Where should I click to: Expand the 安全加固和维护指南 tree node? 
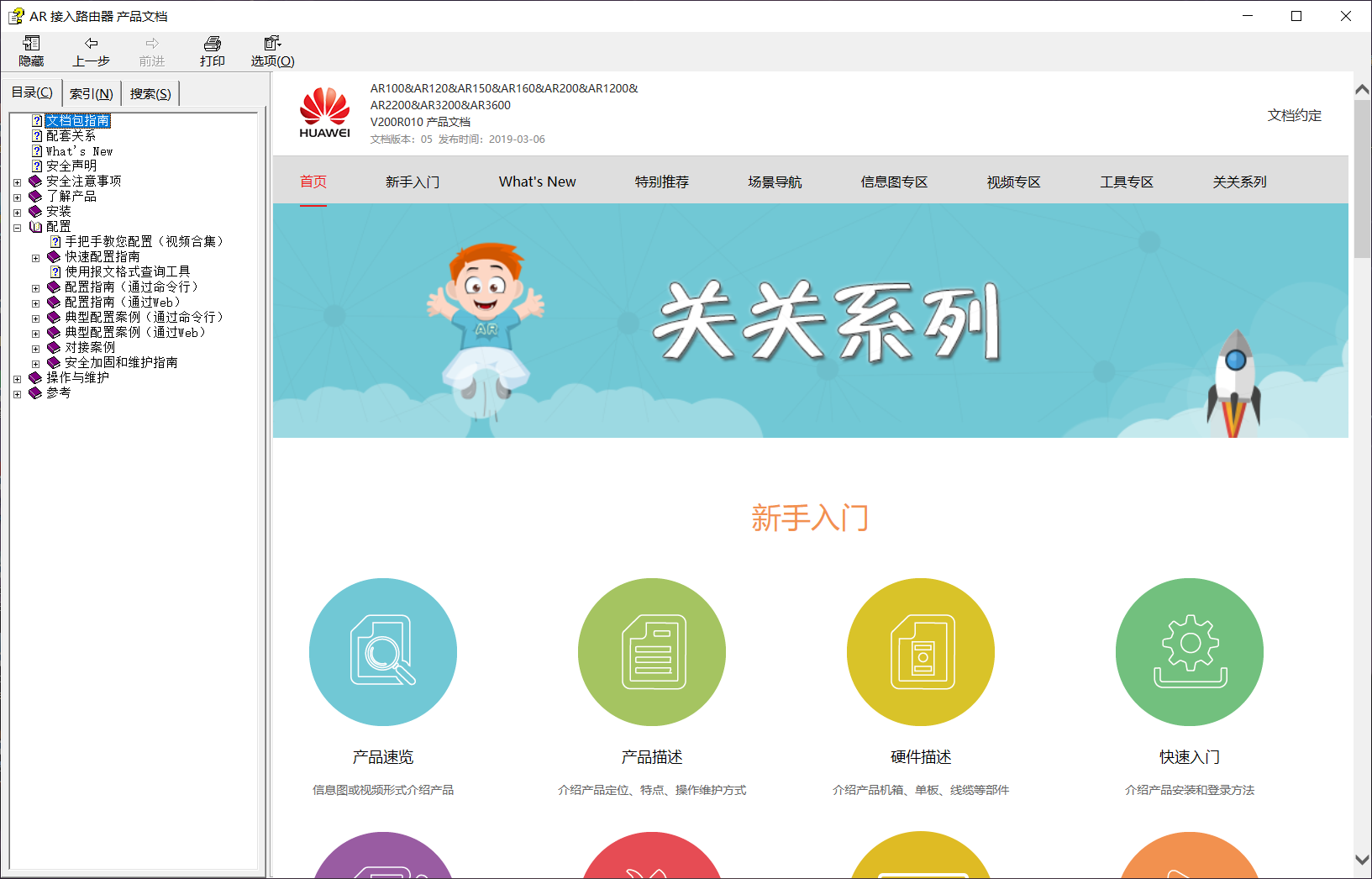[35, 364]
